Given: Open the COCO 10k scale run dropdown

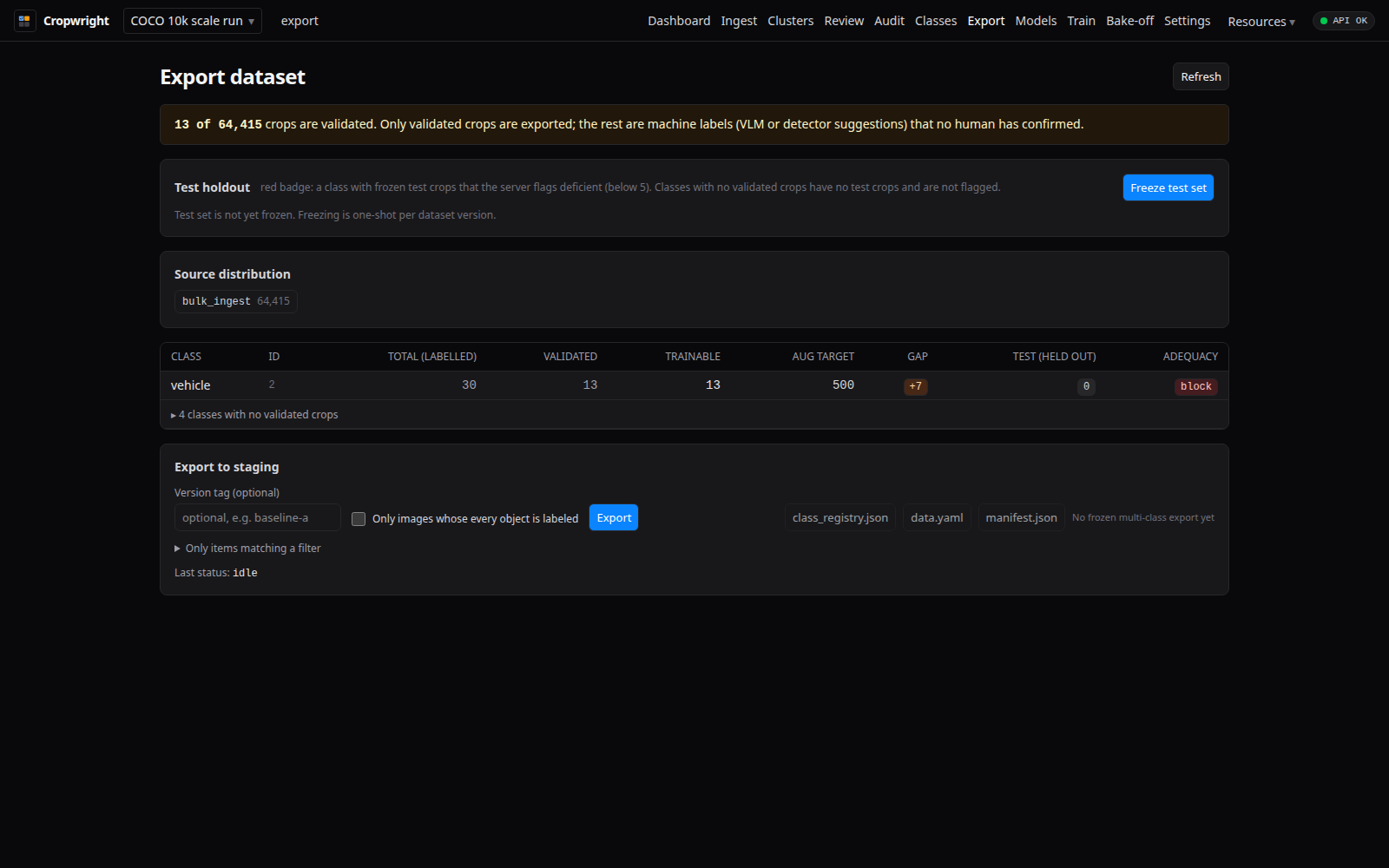Looking at the screenshot, I should [193, 21].
